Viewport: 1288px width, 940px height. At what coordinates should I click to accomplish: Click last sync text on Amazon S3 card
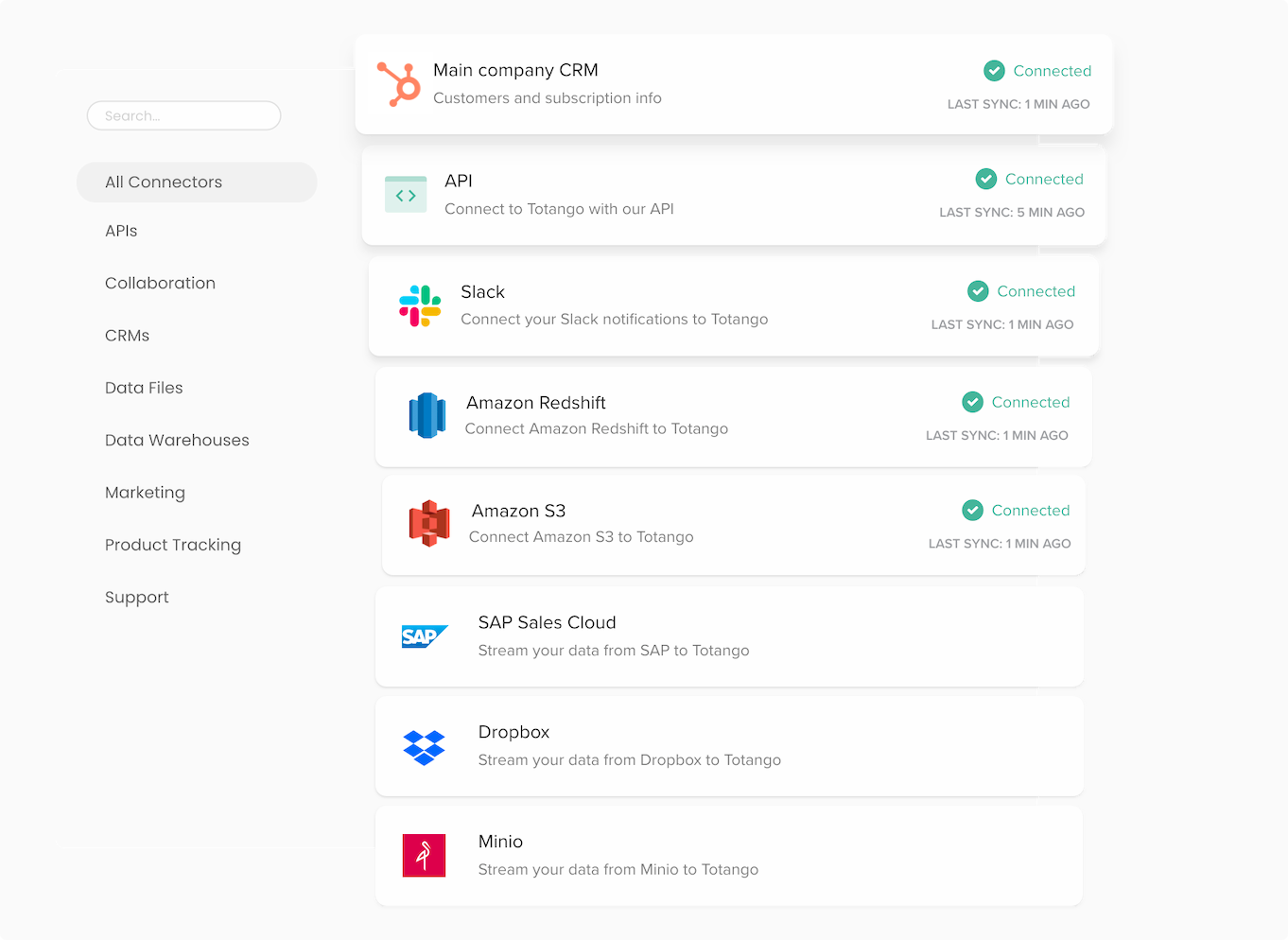click(1000, 544)
